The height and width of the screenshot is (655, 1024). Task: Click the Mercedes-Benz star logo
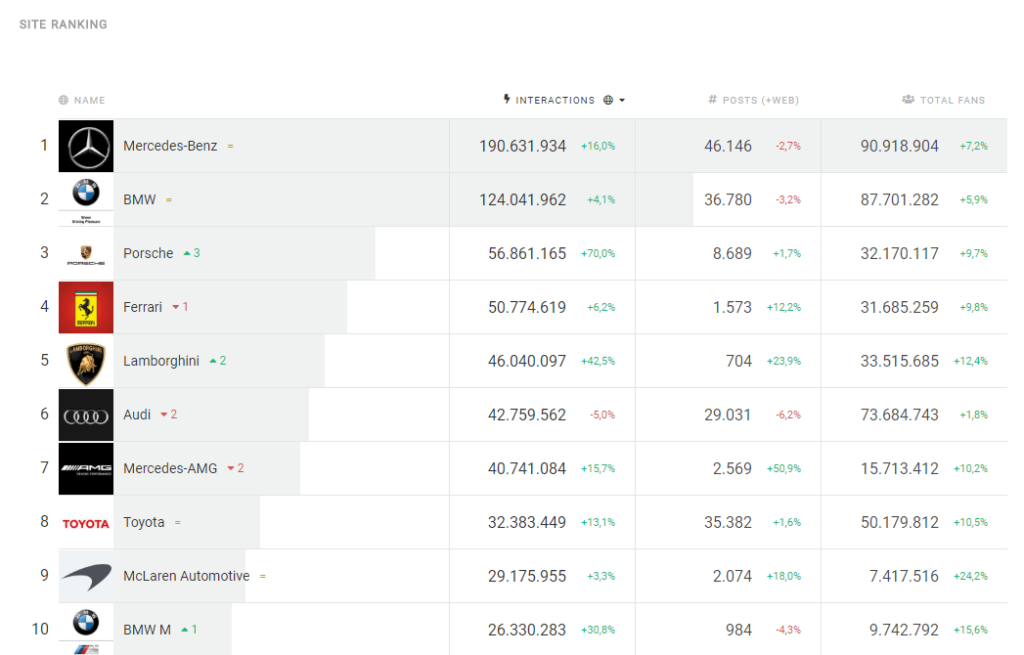pyautogui.click(x=86, y=146)
